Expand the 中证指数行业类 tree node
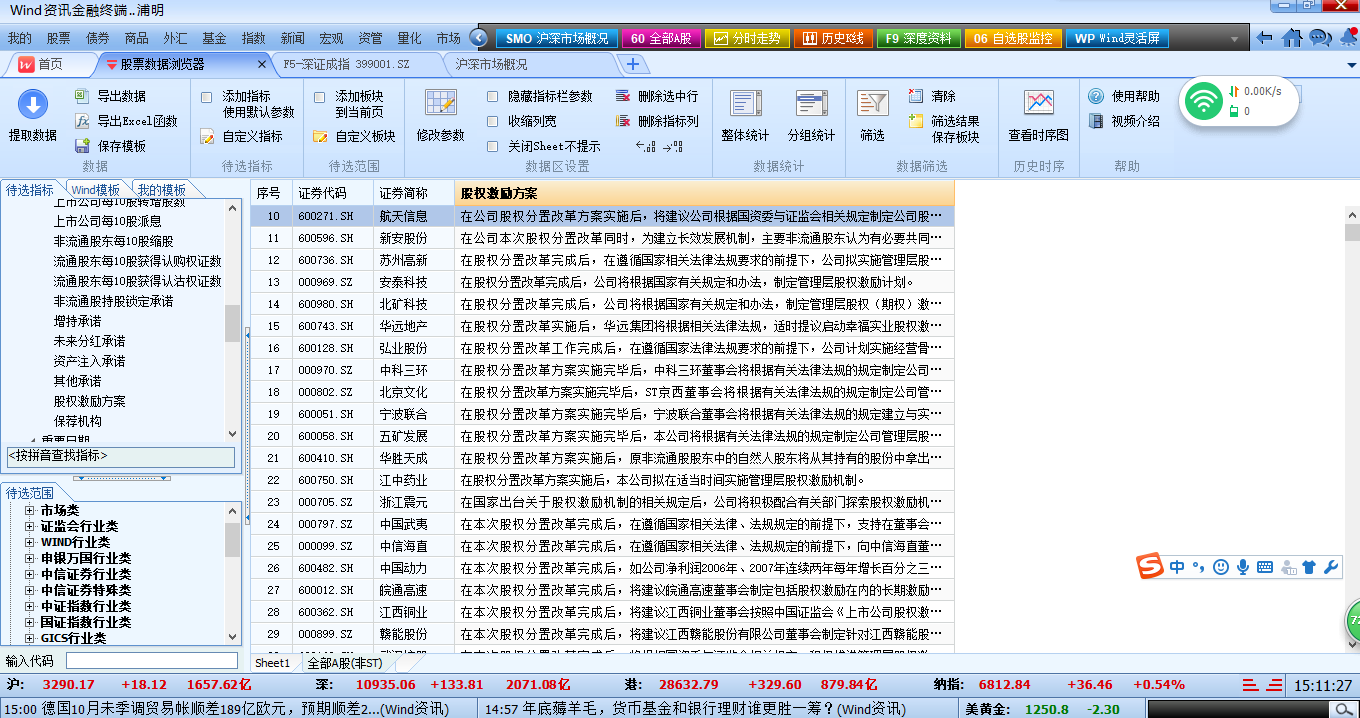This screenshot has width=1360, height=718. [30, 606]
